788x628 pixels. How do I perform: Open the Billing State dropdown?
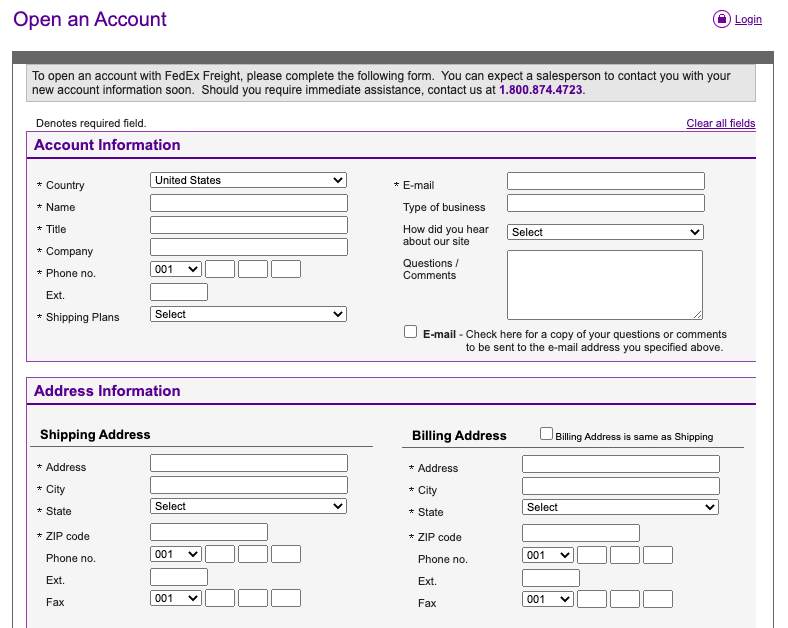click(620, 507)
